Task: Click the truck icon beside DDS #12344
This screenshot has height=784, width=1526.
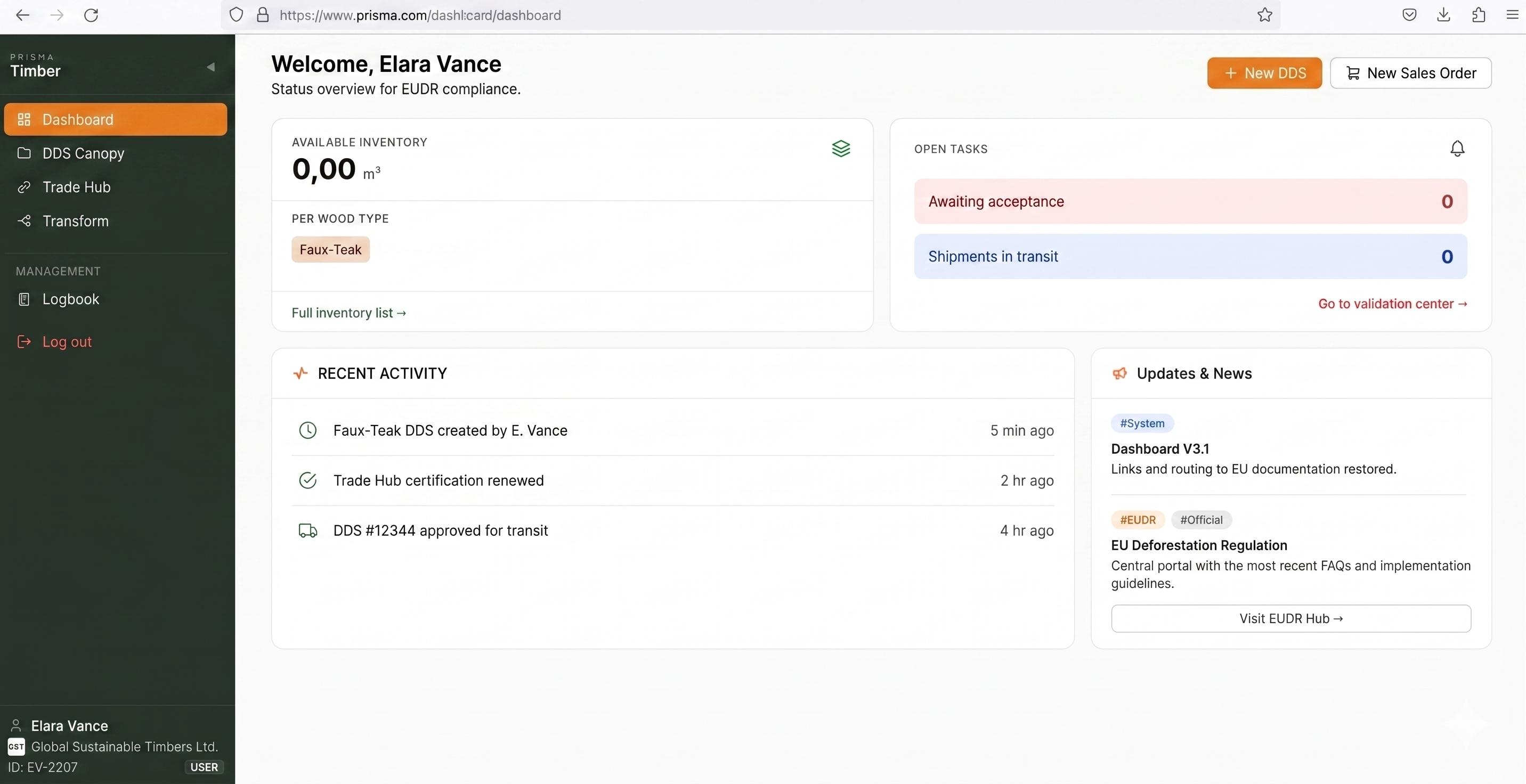Action: pos(307,530)
